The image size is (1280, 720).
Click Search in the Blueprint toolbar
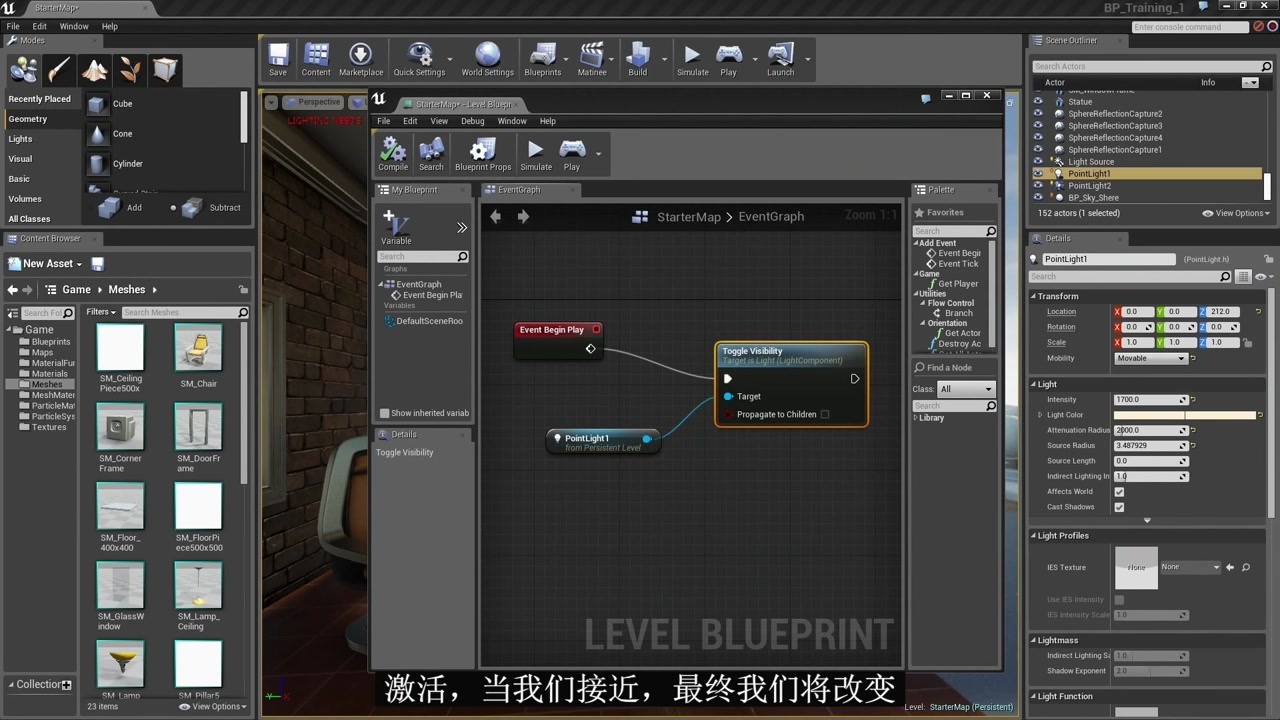click(431, 154)
